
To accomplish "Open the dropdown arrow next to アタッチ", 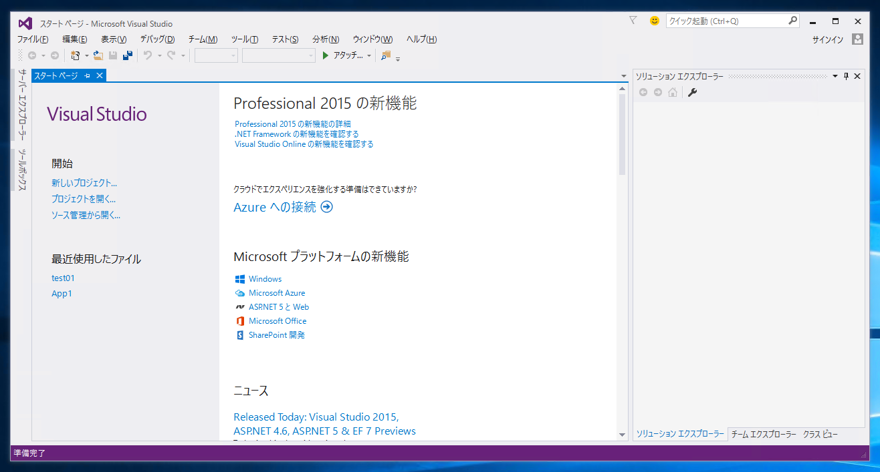I will click(x=369, y=56).
